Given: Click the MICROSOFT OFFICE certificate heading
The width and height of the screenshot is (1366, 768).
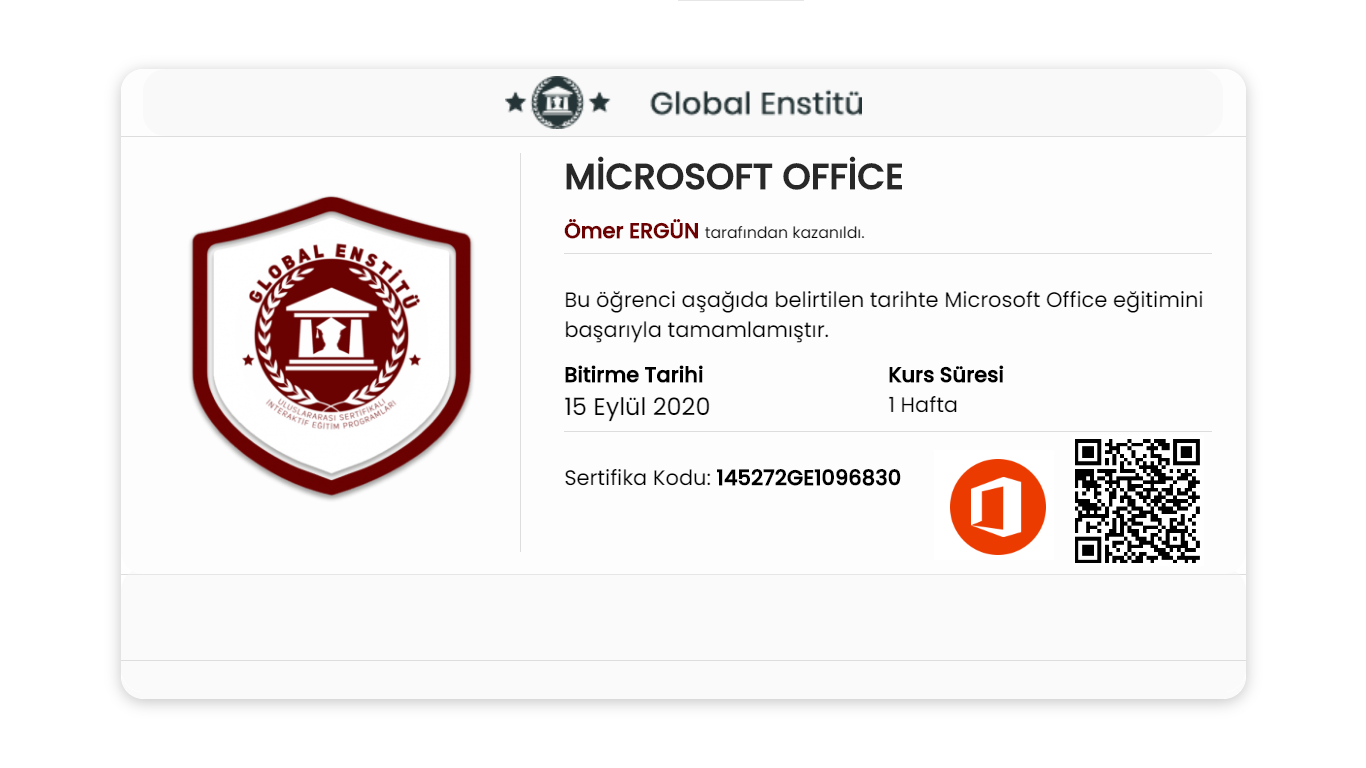Looking at the screenshot, I should 733,177.
